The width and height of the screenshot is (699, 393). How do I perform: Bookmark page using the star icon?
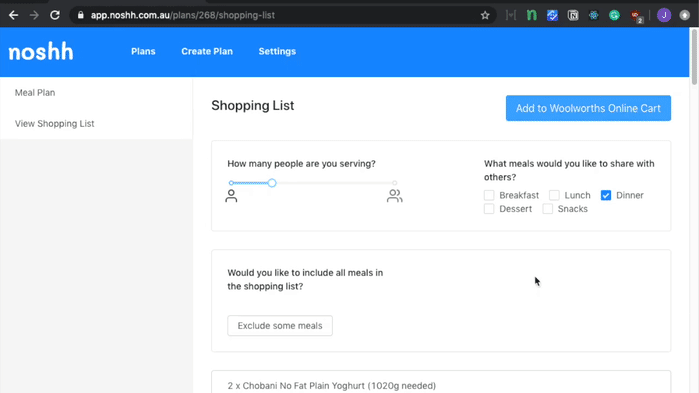click(x=485, y=15)
